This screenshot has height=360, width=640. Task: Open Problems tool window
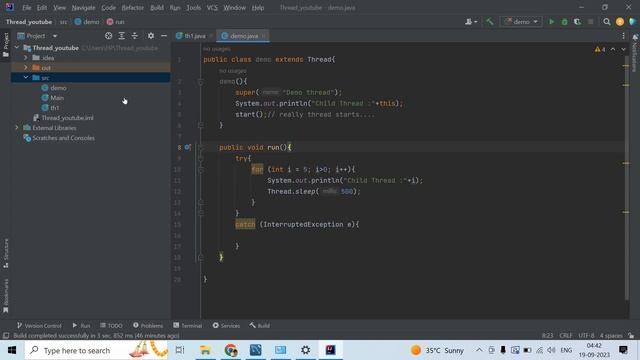coord(148,325)
